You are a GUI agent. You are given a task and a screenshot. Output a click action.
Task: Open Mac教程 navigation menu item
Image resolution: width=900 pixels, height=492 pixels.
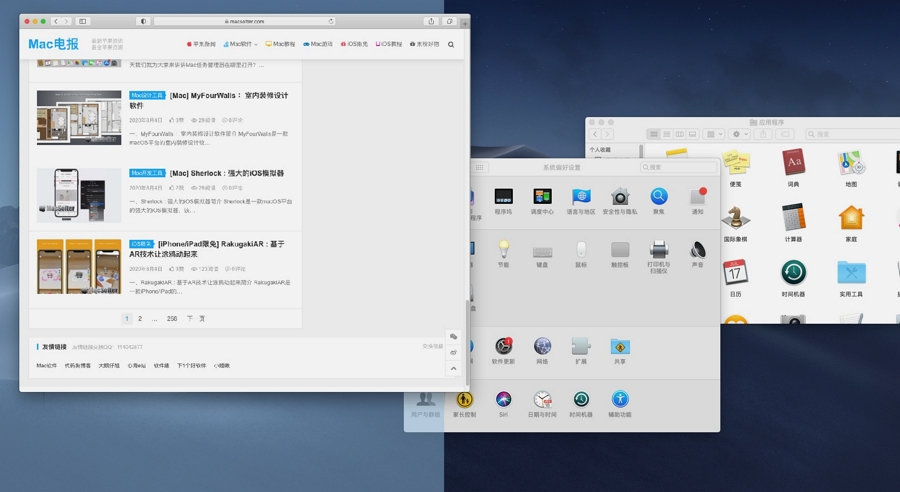tap(280, 44)
